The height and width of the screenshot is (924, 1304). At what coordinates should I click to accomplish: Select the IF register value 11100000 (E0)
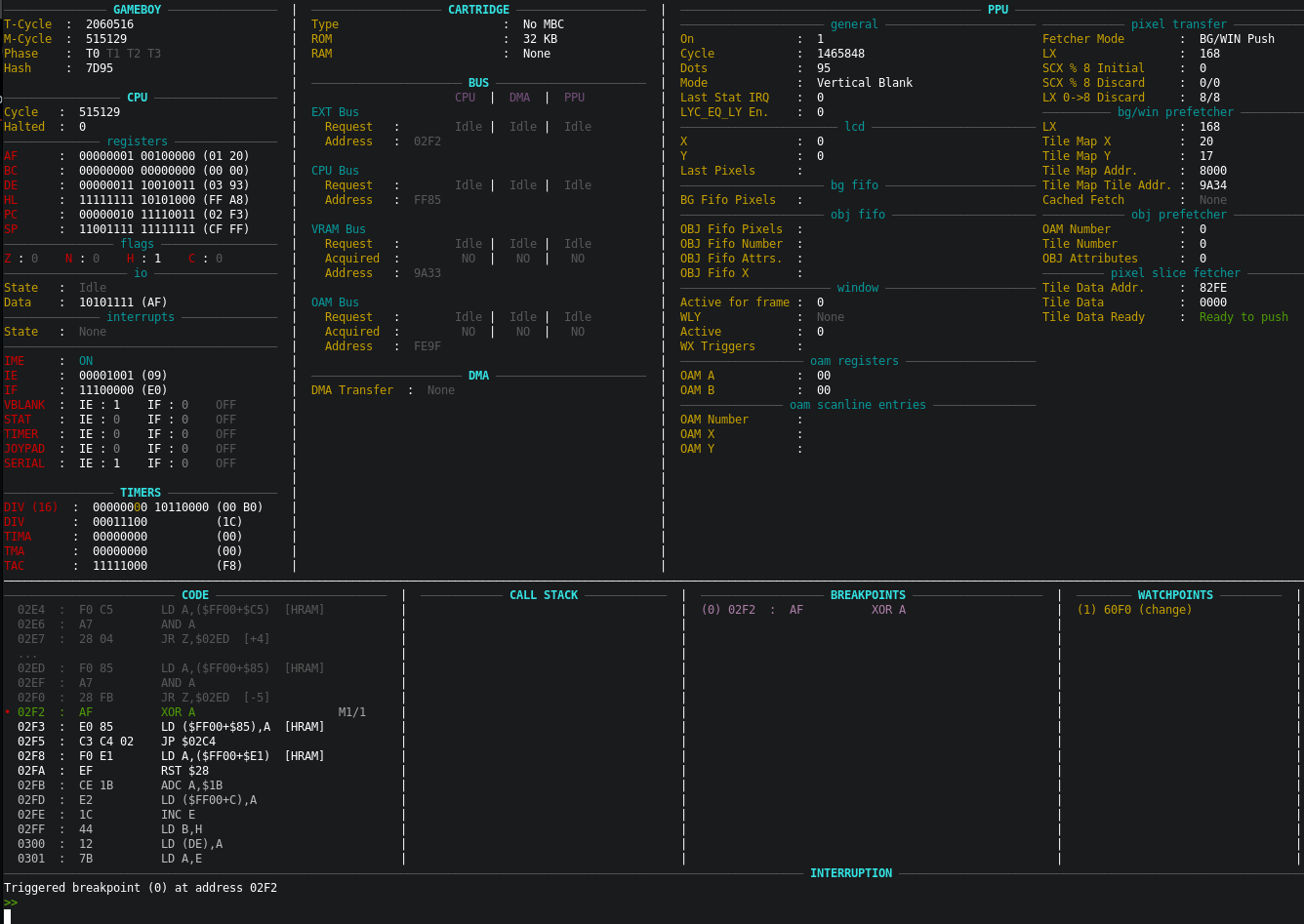point(123,390)
